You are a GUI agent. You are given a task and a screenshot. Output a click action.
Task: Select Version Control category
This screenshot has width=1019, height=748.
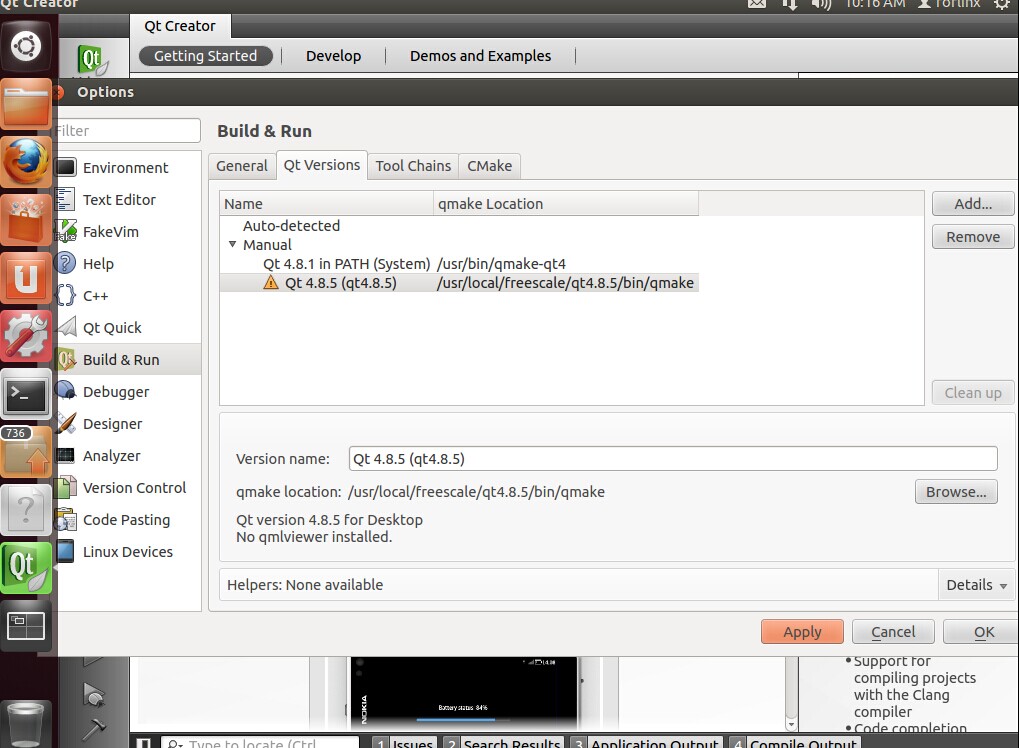click(129, 487)
